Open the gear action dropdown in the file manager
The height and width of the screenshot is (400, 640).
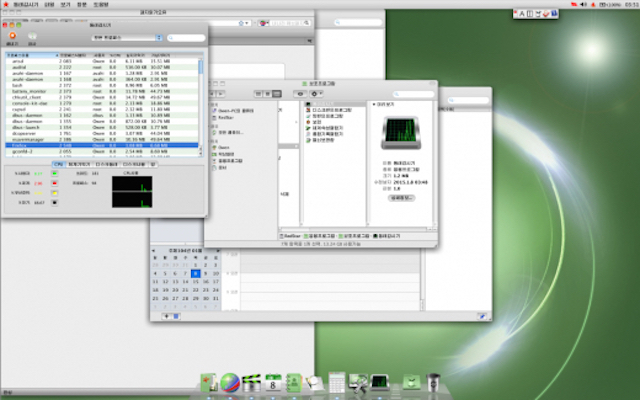tap(317, 92)
